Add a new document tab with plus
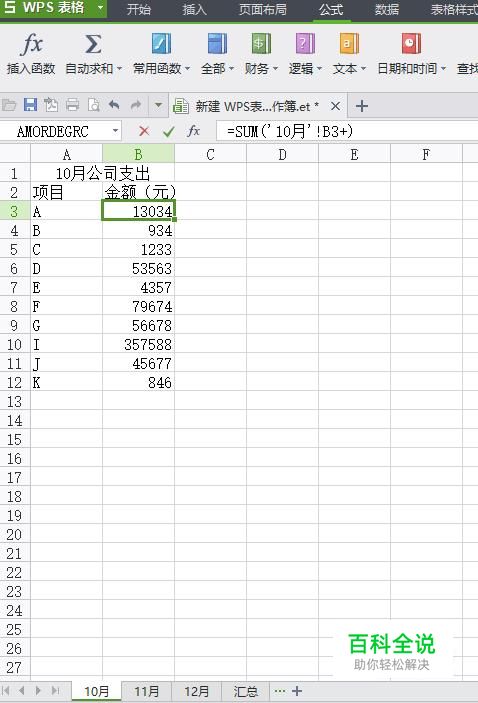Image resolution: width=478 pixels, height=703 pixels. tap(361, 106)
